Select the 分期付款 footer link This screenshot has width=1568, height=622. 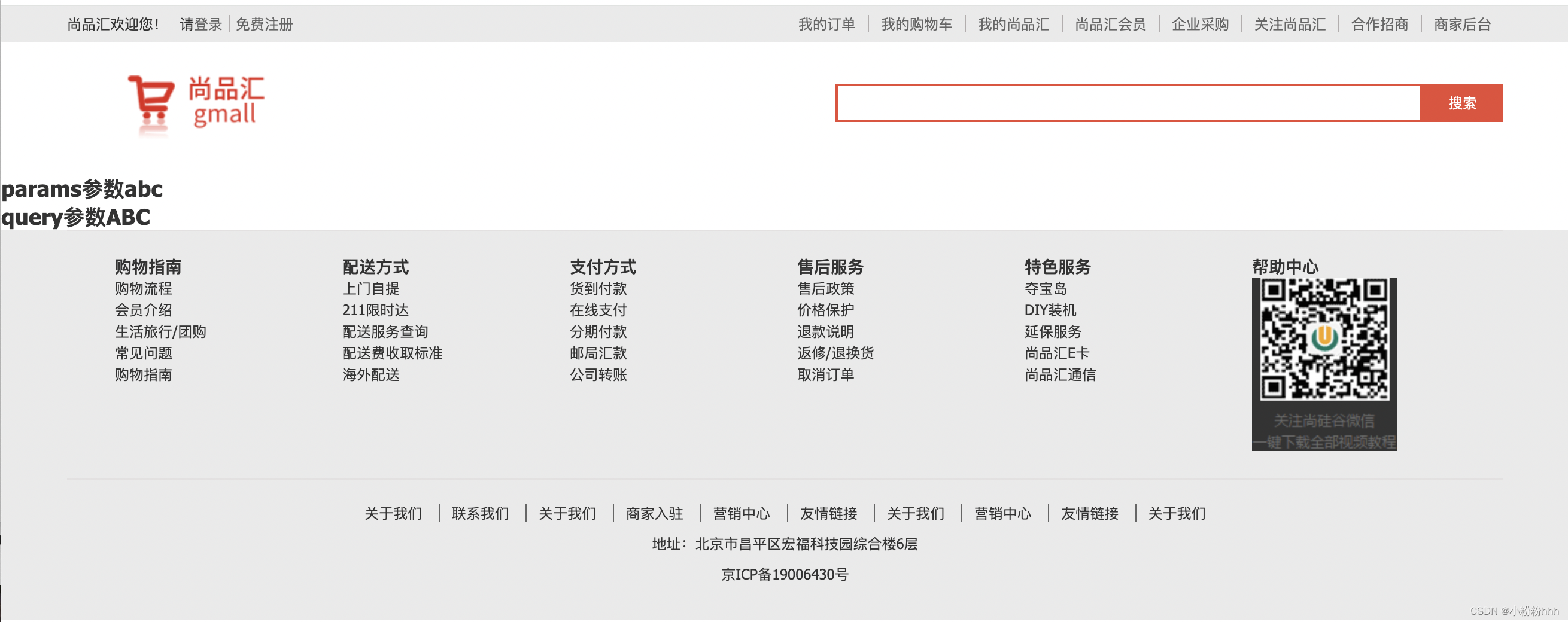point(598,331)
